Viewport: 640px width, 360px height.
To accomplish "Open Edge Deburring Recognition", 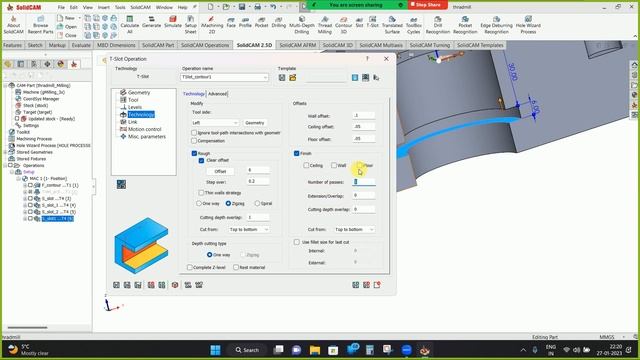I will [496, 25].
